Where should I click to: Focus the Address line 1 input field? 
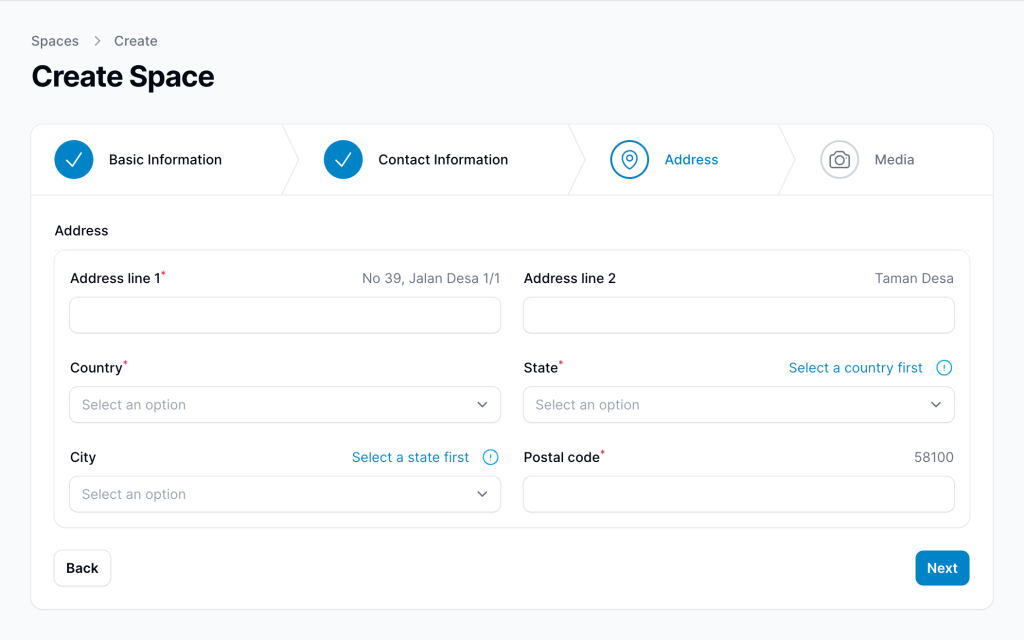click(285, 315)
